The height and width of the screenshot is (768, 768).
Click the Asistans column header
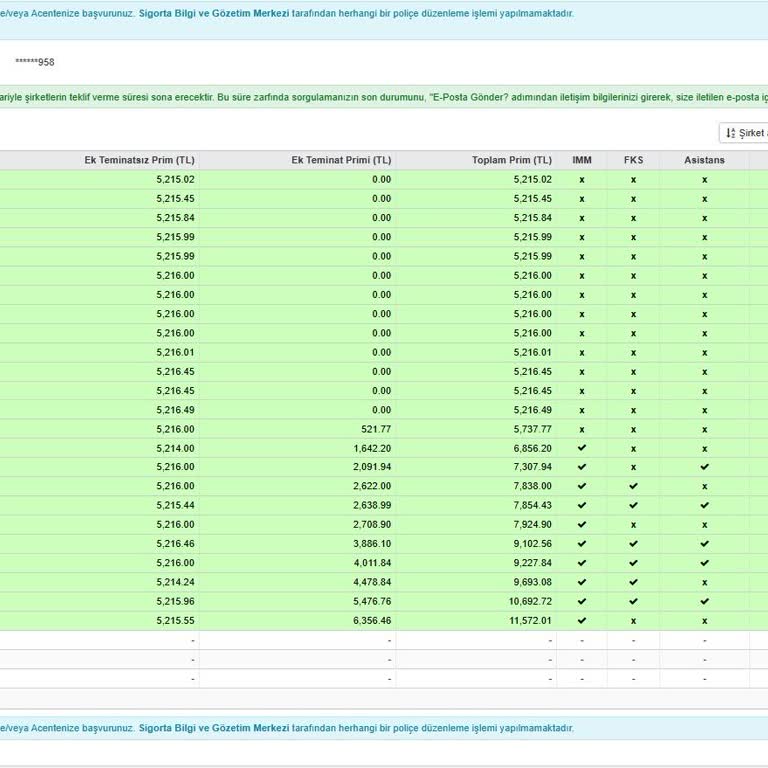pos(704,160)
